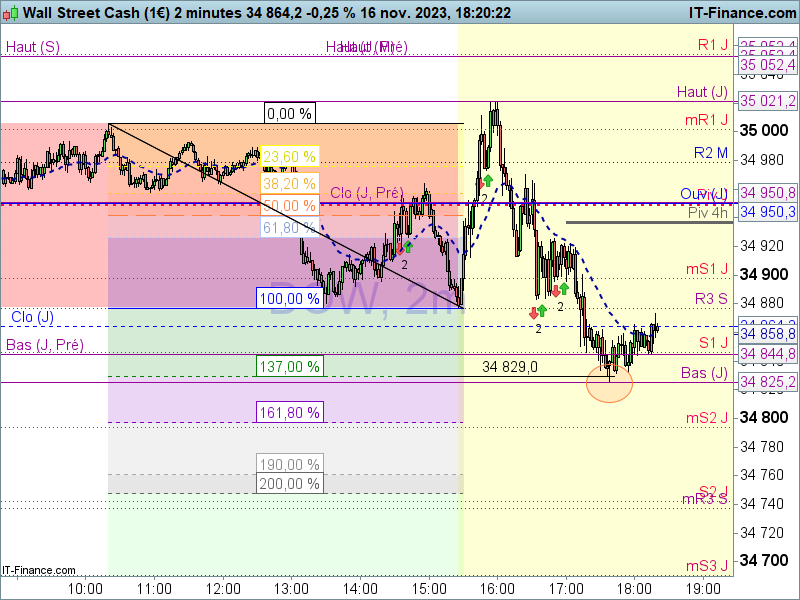Click the 34 900 price axis value

click(x=764, y=274)
